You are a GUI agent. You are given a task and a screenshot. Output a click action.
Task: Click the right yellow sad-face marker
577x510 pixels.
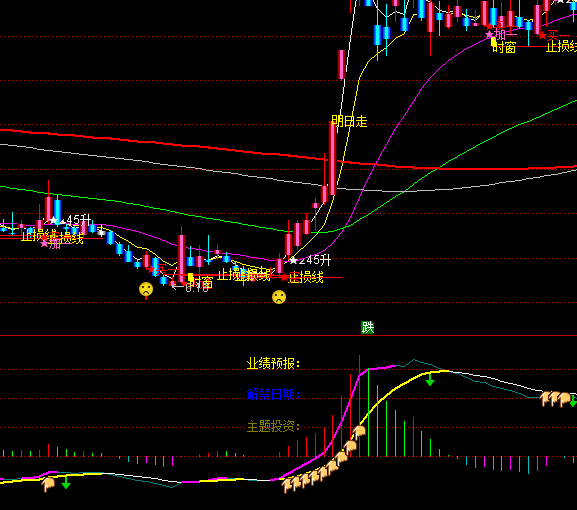click(x=279, y=297)
